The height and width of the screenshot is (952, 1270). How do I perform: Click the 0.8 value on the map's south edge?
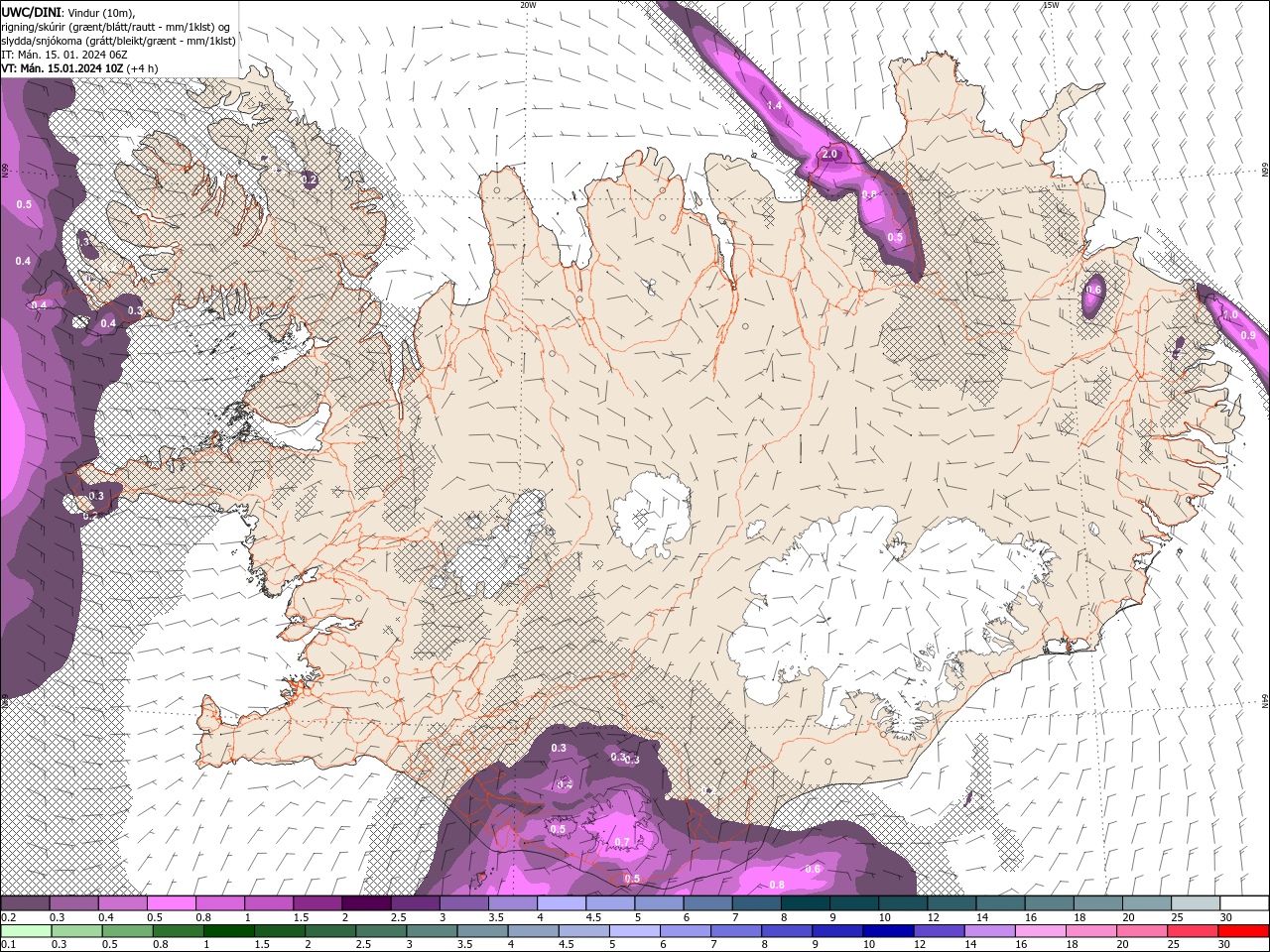pyautogui.click(x=777, y=886)
